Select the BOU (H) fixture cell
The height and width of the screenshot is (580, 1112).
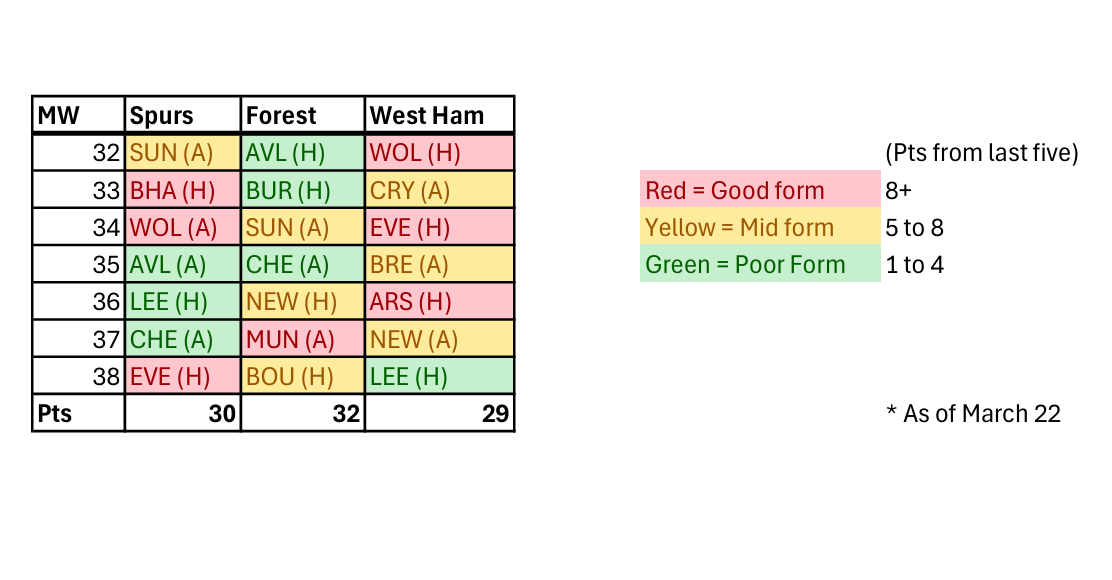[x=303, y=377]
